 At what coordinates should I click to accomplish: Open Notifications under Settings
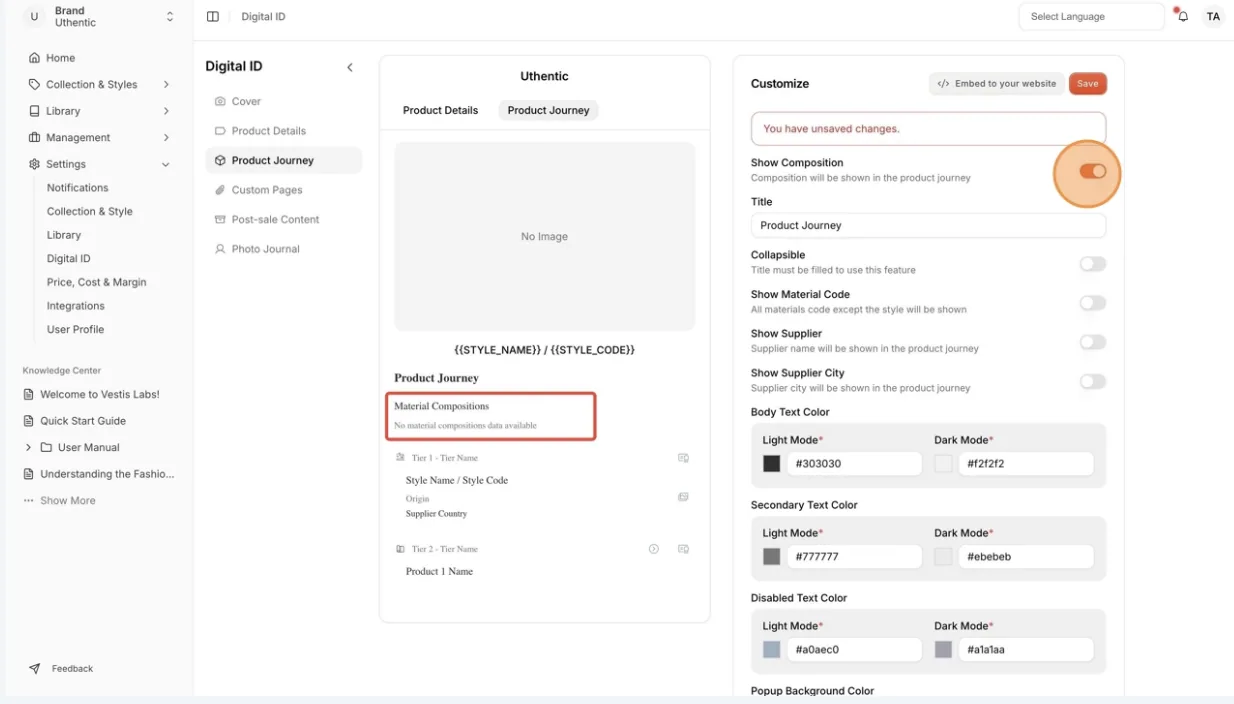point(77,188)
